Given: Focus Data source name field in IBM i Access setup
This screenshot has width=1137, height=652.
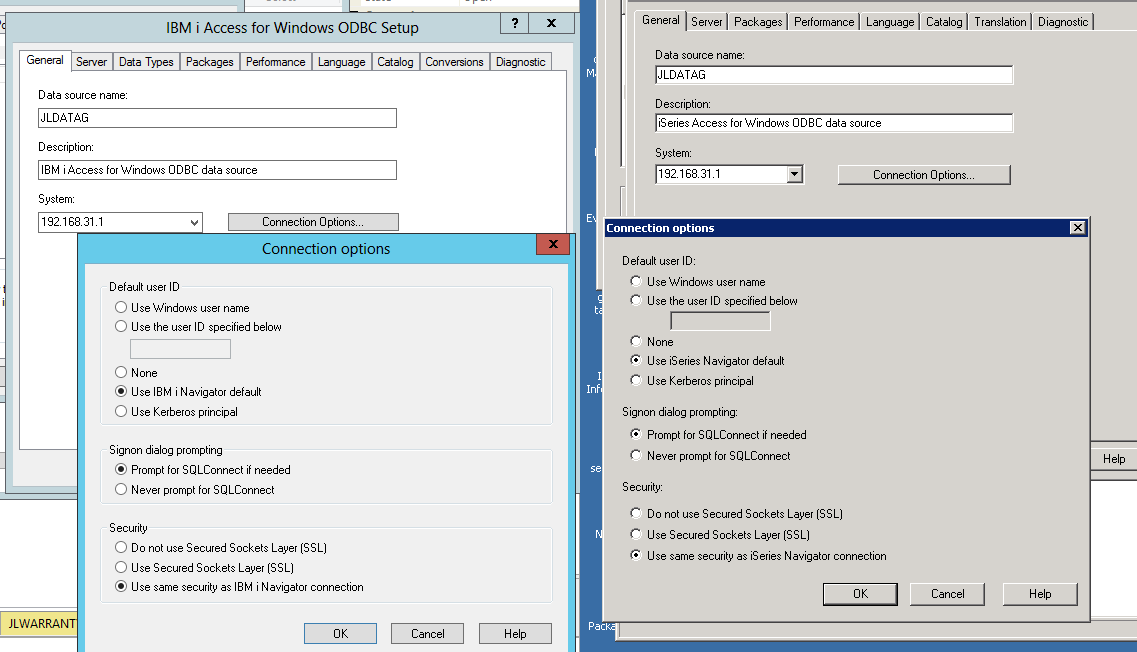Looking at the screenshot, I should (x=218, y=117).
